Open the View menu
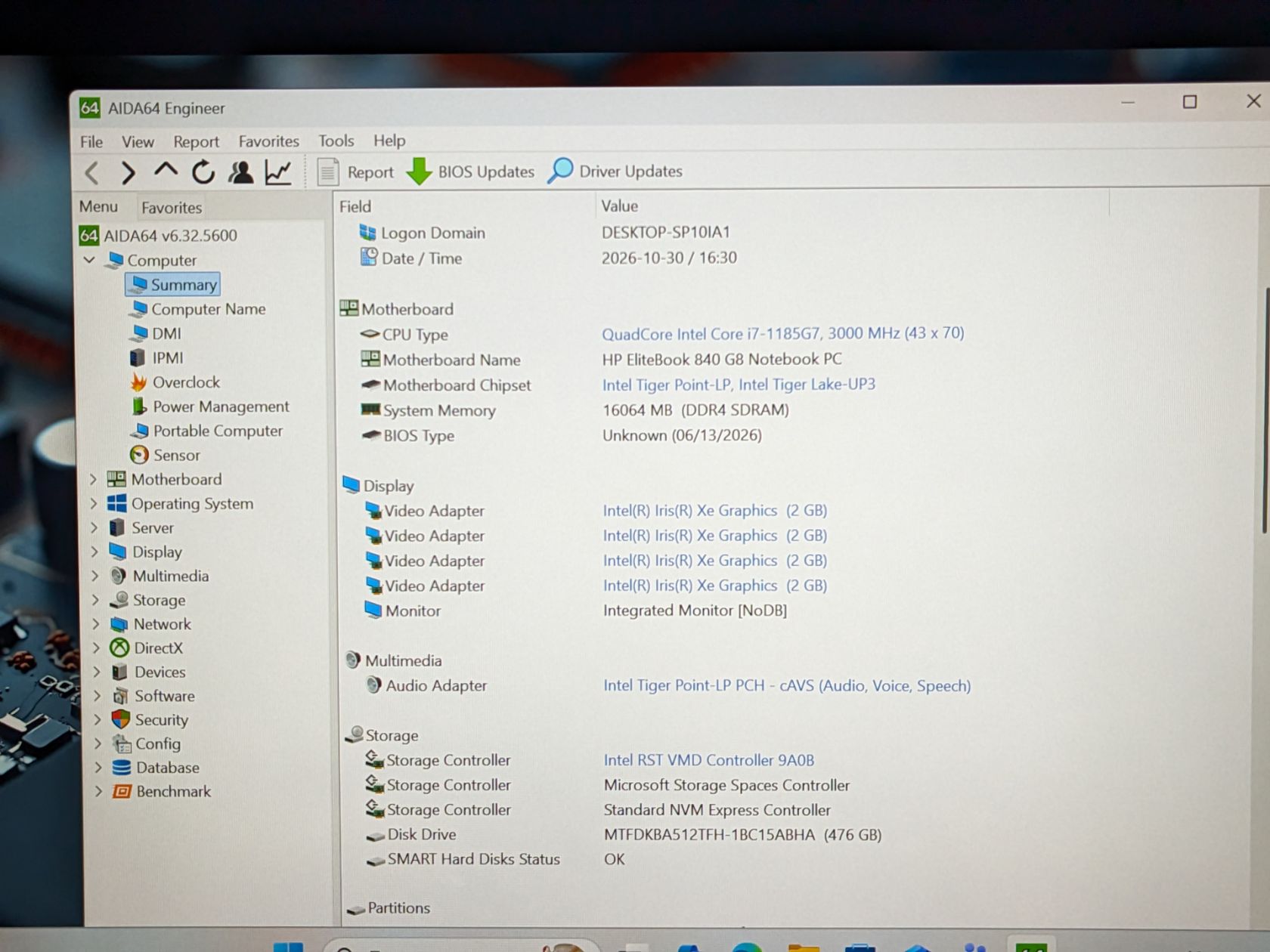 pyautogui.click(x=138, y=141)
